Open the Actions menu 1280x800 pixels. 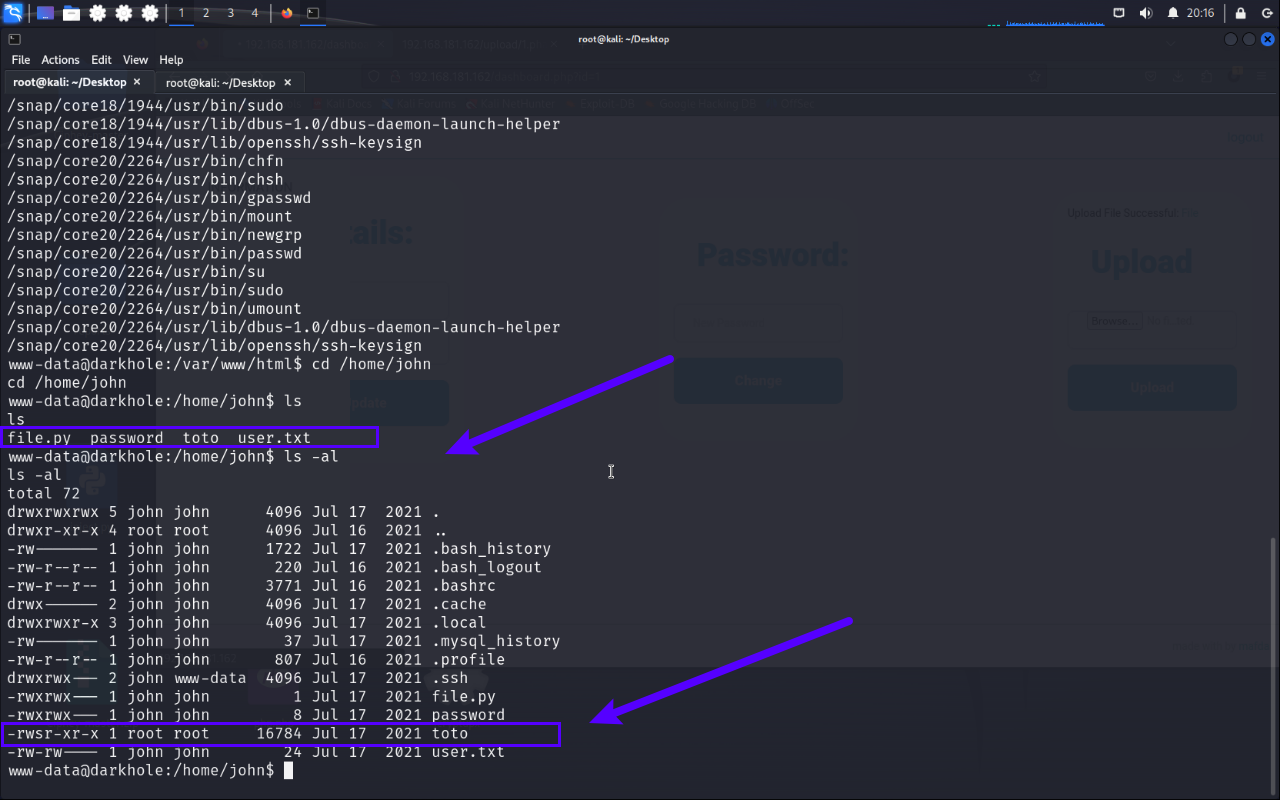click(60, 60)
